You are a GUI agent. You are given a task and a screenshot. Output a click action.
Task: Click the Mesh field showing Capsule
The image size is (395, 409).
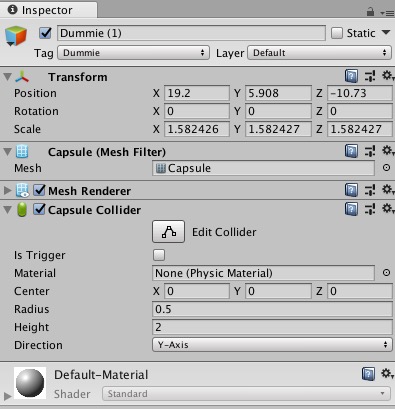coord(263,168)
